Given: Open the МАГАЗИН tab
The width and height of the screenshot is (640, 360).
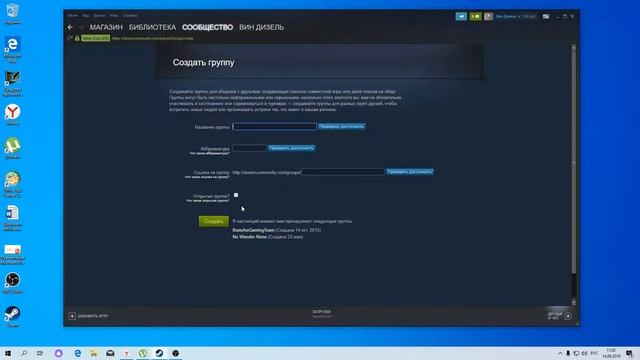Looking at the screenshot, I should tap(106, 27).
